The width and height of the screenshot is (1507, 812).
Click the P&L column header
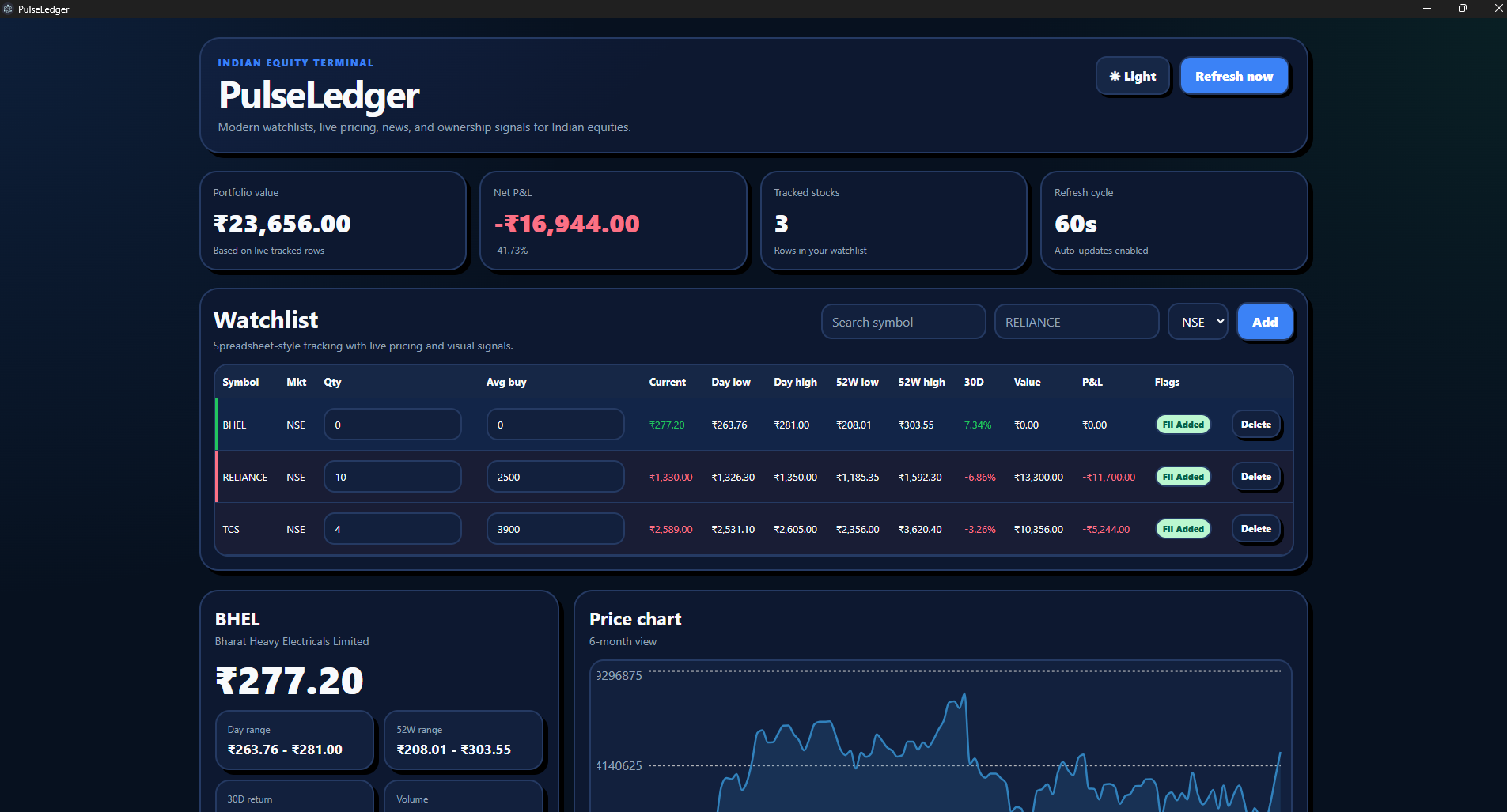(1092, 382)
